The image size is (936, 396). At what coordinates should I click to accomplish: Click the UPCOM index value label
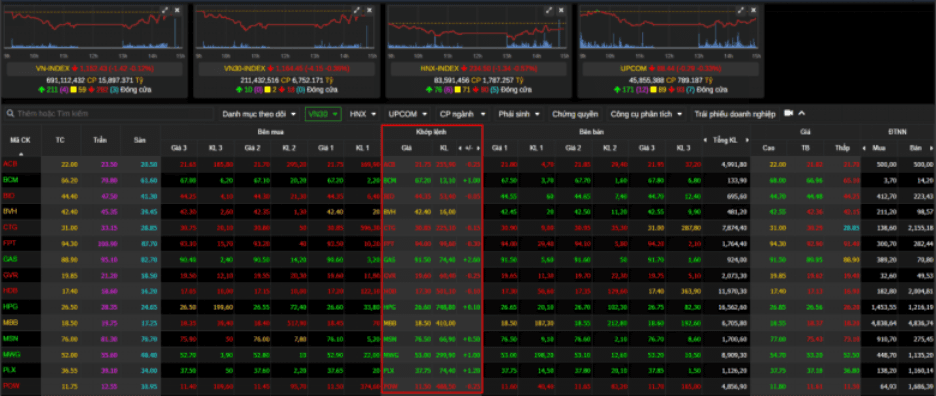(671, 69)
